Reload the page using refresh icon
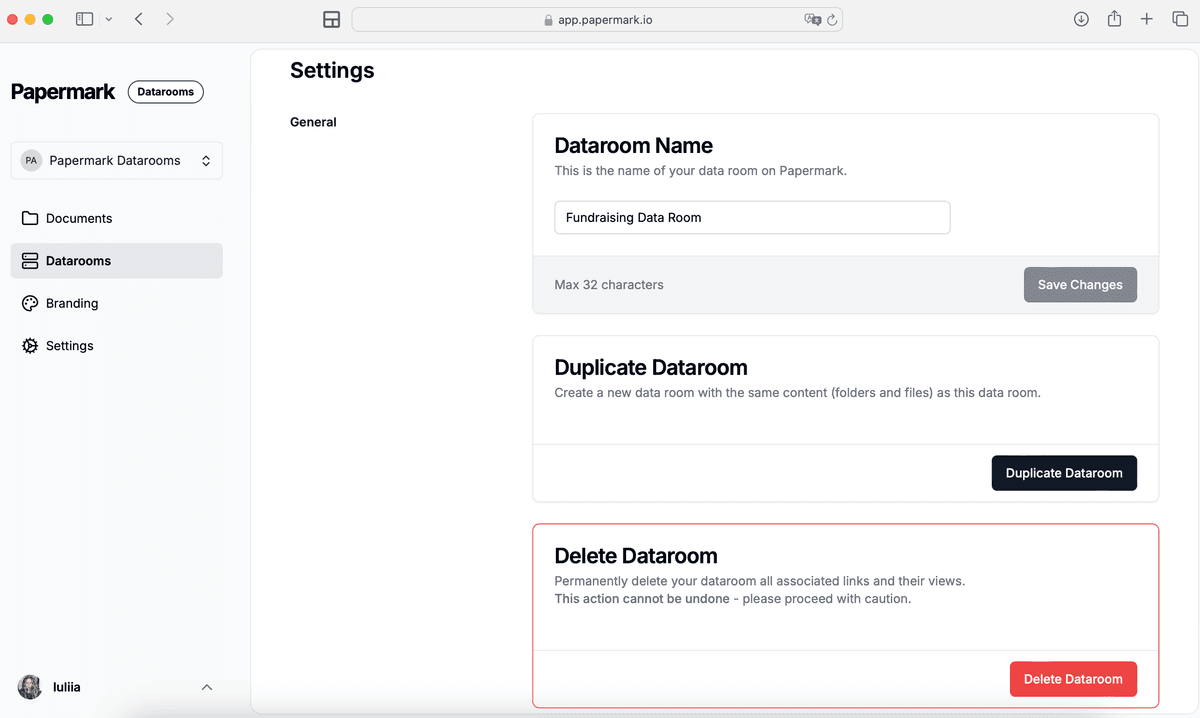 point(832,19)
